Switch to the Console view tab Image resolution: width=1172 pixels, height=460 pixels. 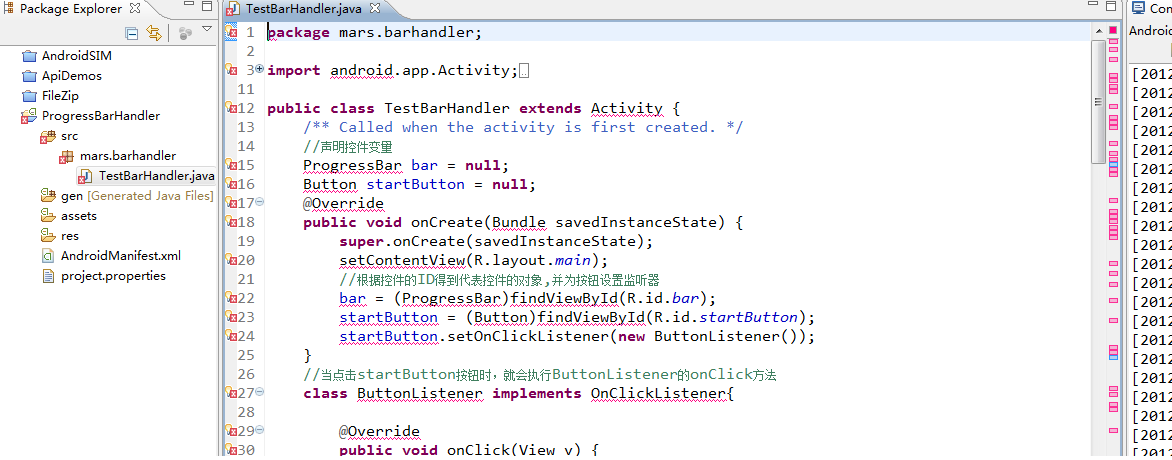click(x=1151, y=9)
